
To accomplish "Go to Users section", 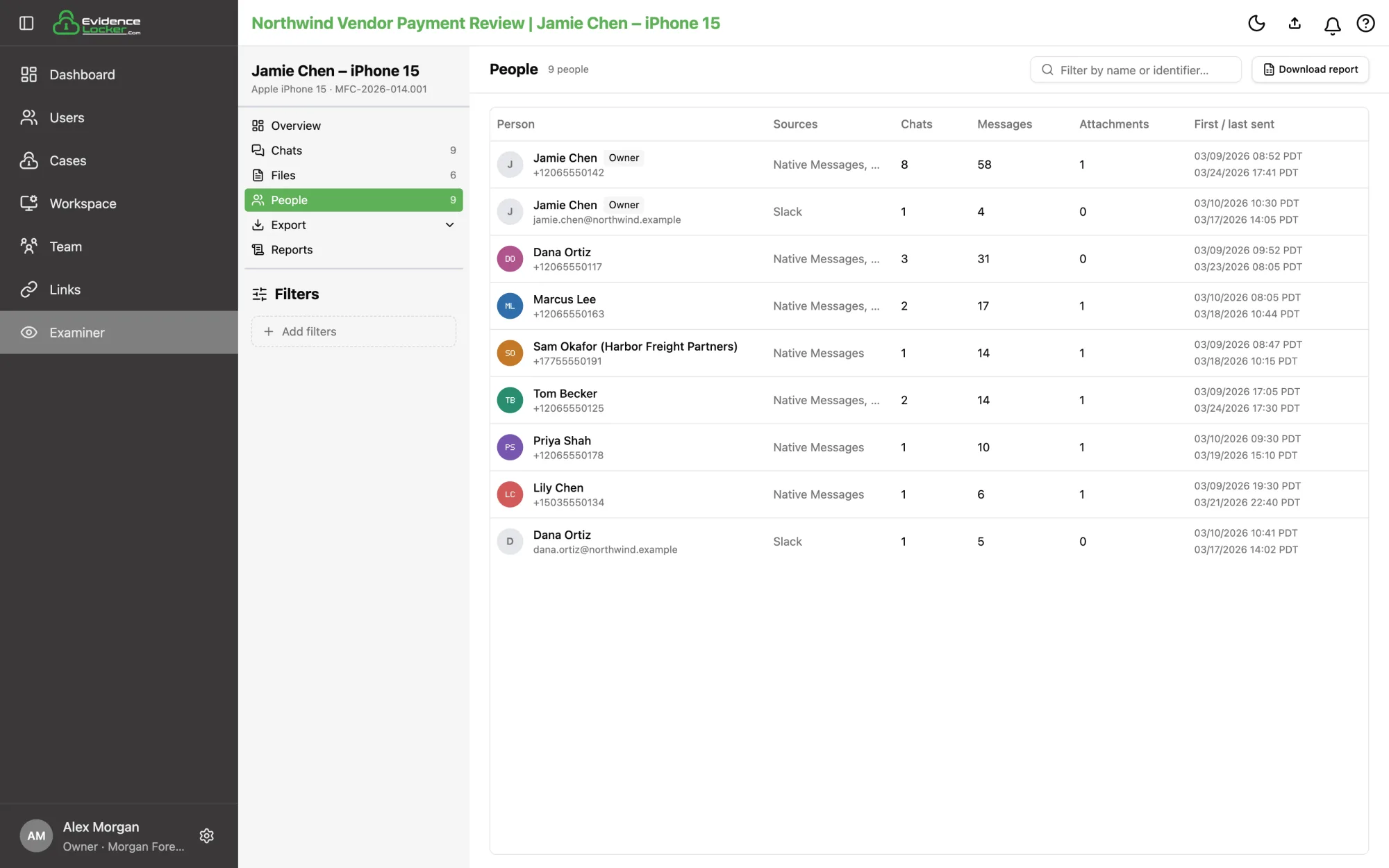I will (119, 117).
